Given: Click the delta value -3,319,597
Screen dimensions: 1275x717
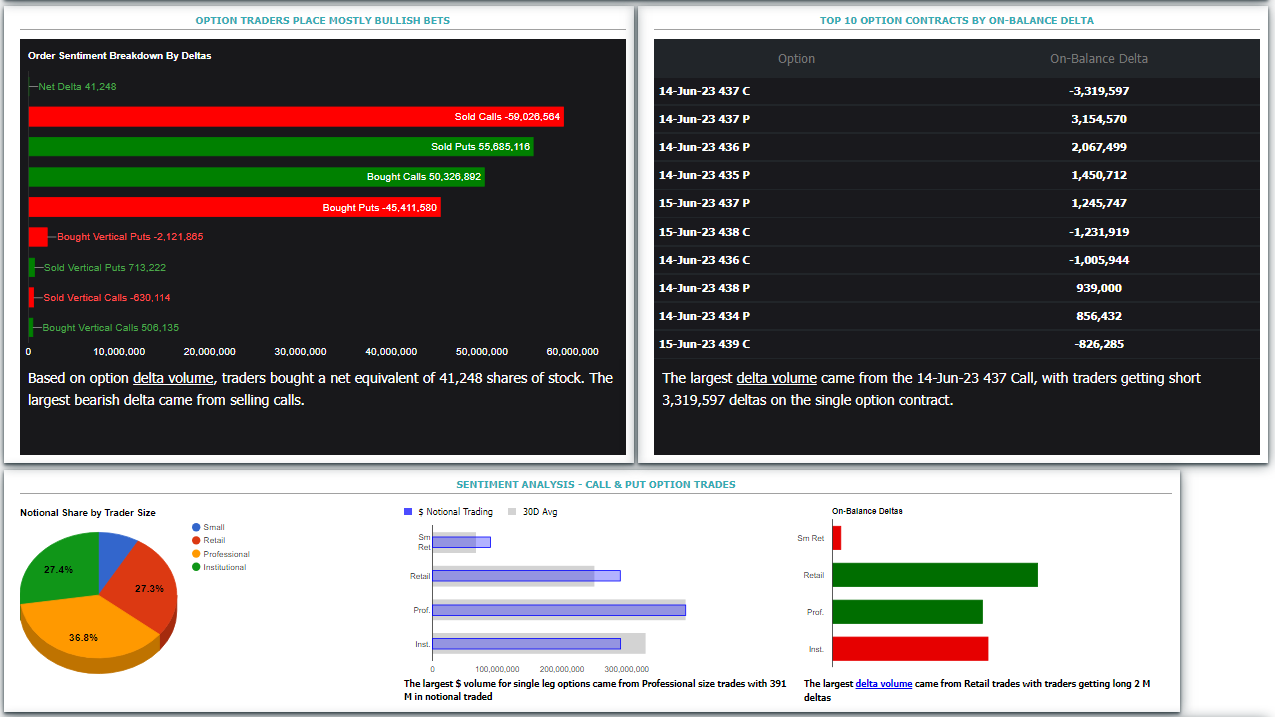Looking at the screenshot, I should [1099, 91].
